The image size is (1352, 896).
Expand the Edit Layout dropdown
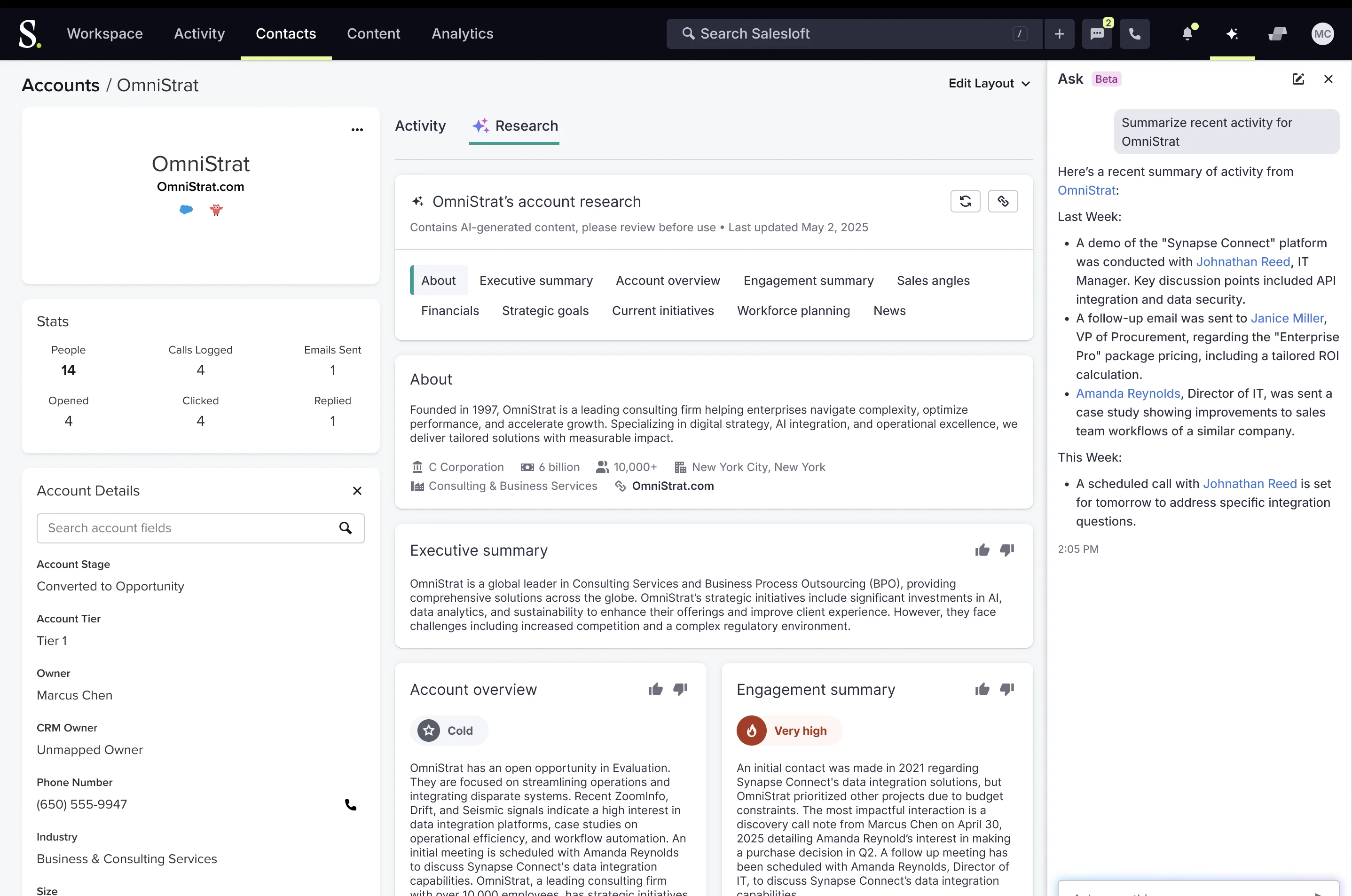(989, 83)
